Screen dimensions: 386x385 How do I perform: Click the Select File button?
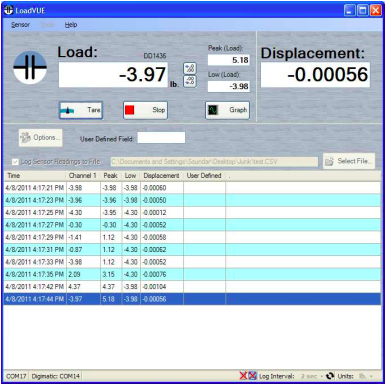(x=349, y=161)
